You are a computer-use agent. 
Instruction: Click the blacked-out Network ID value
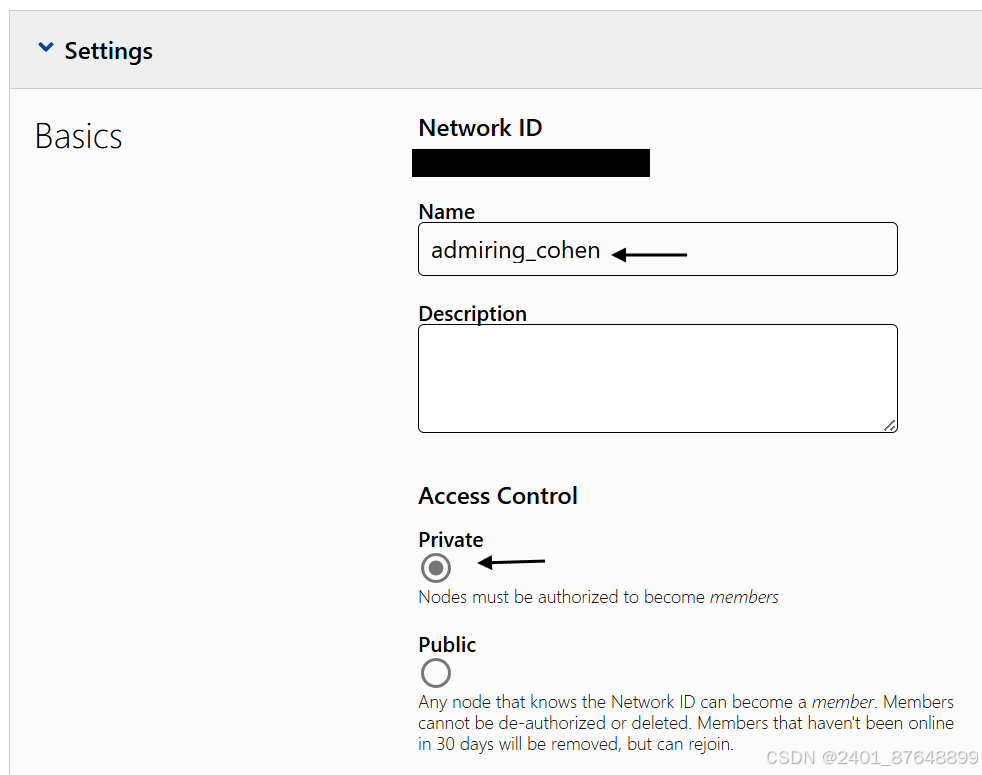coord(530,163)
